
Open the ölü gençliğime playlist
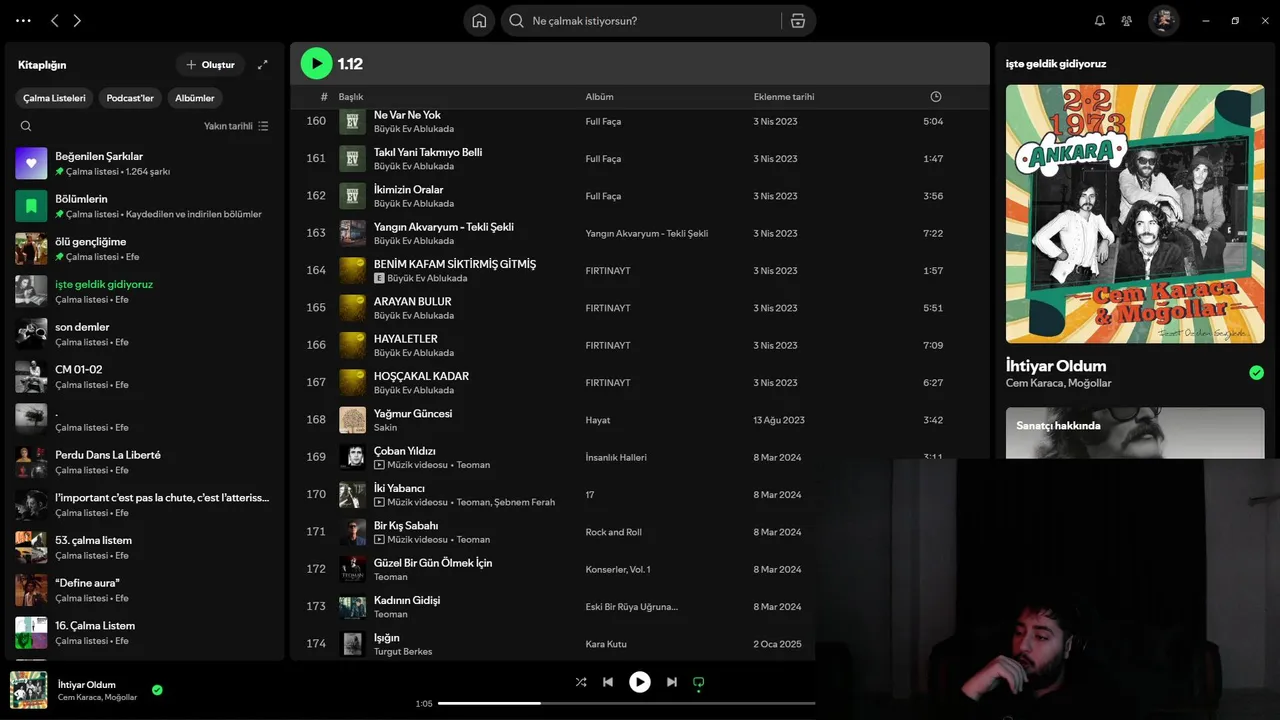coord(145,248)
